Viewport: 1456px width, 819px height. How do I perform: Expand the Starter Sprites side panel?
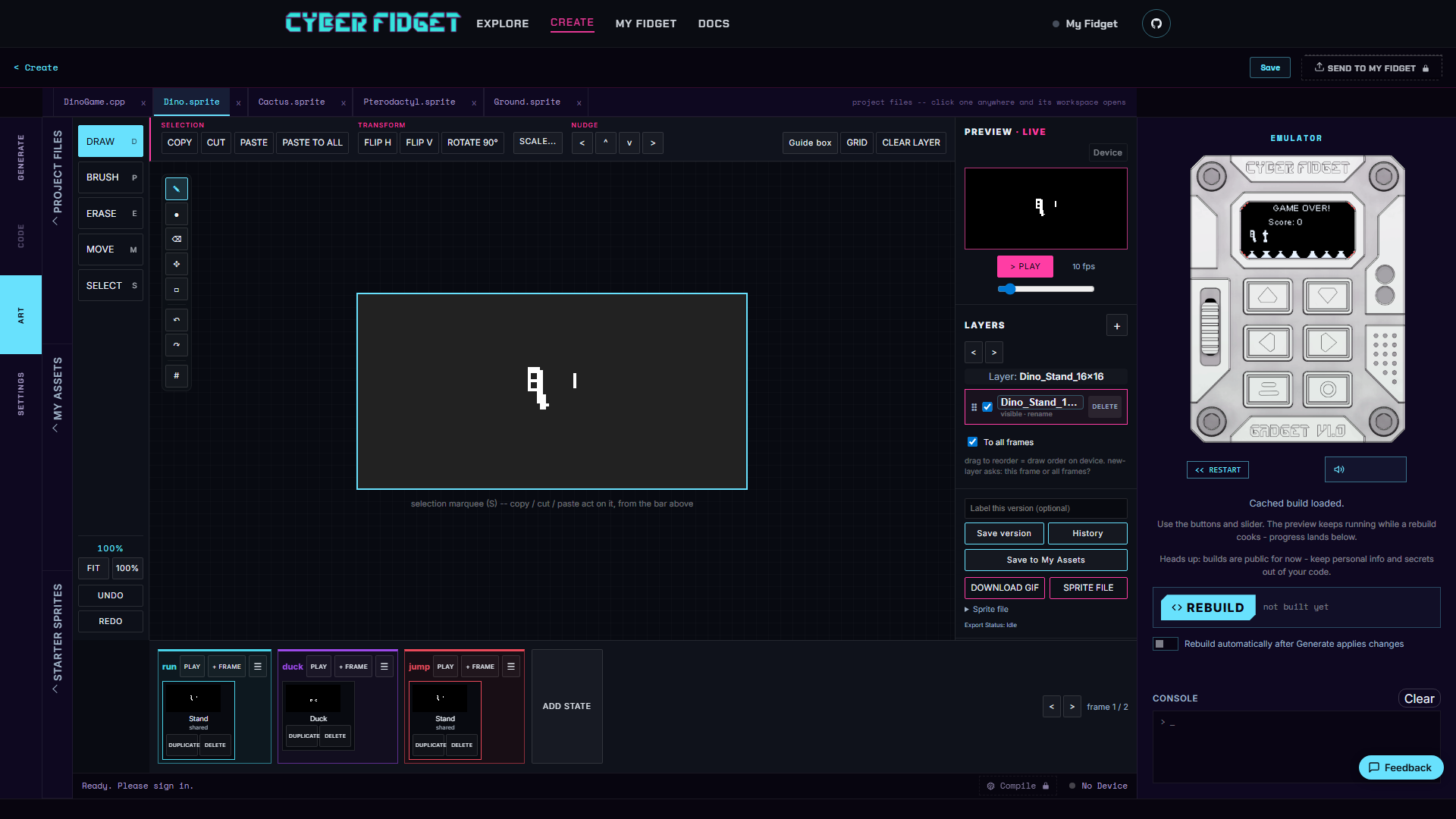coord(57,638)
